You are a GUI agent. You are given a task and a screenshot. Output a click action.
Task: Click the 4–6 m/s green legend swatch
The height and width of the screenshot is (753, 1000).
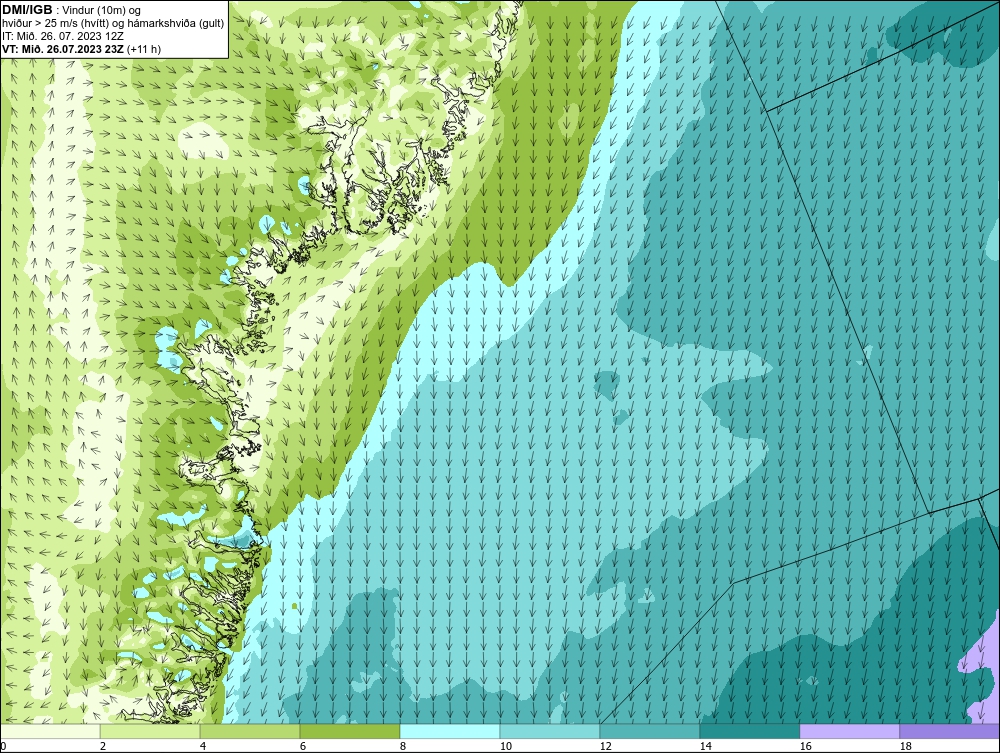click(250, 731)
